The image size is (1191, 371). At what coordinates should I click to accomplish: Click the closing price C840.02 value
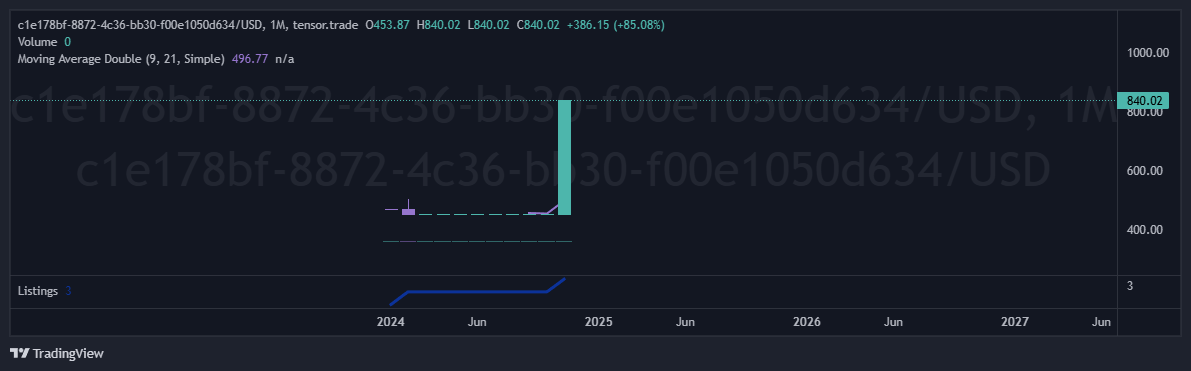[538, 25]
